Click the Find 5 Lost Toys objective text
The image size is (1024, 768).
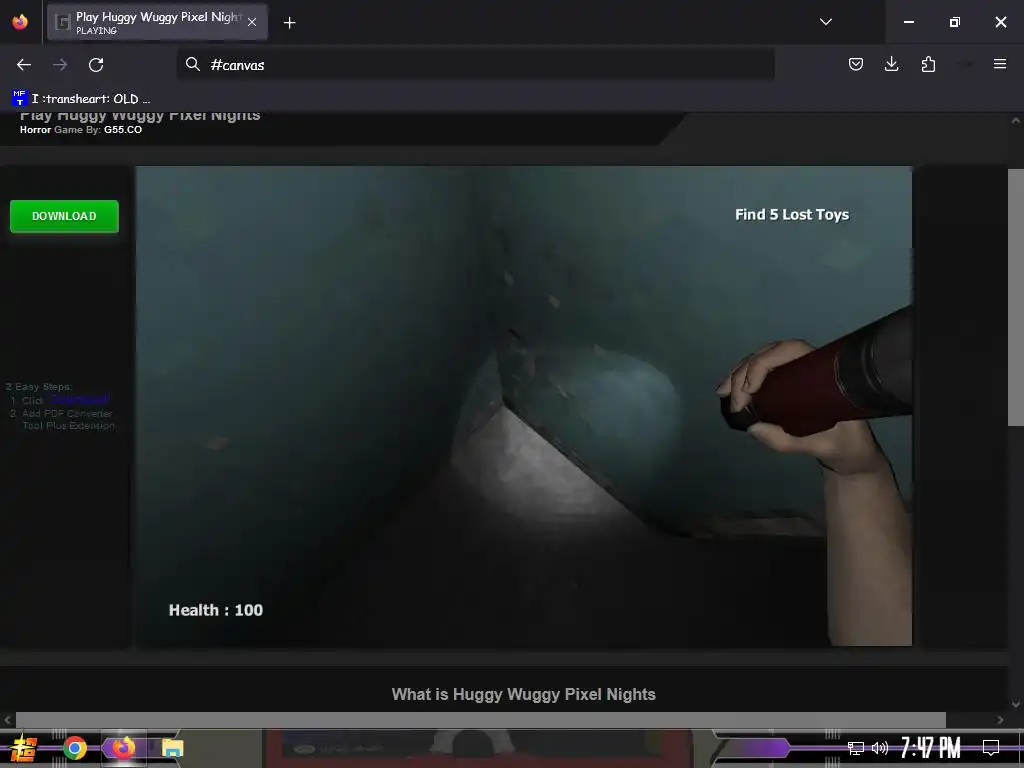pos(792,214)
